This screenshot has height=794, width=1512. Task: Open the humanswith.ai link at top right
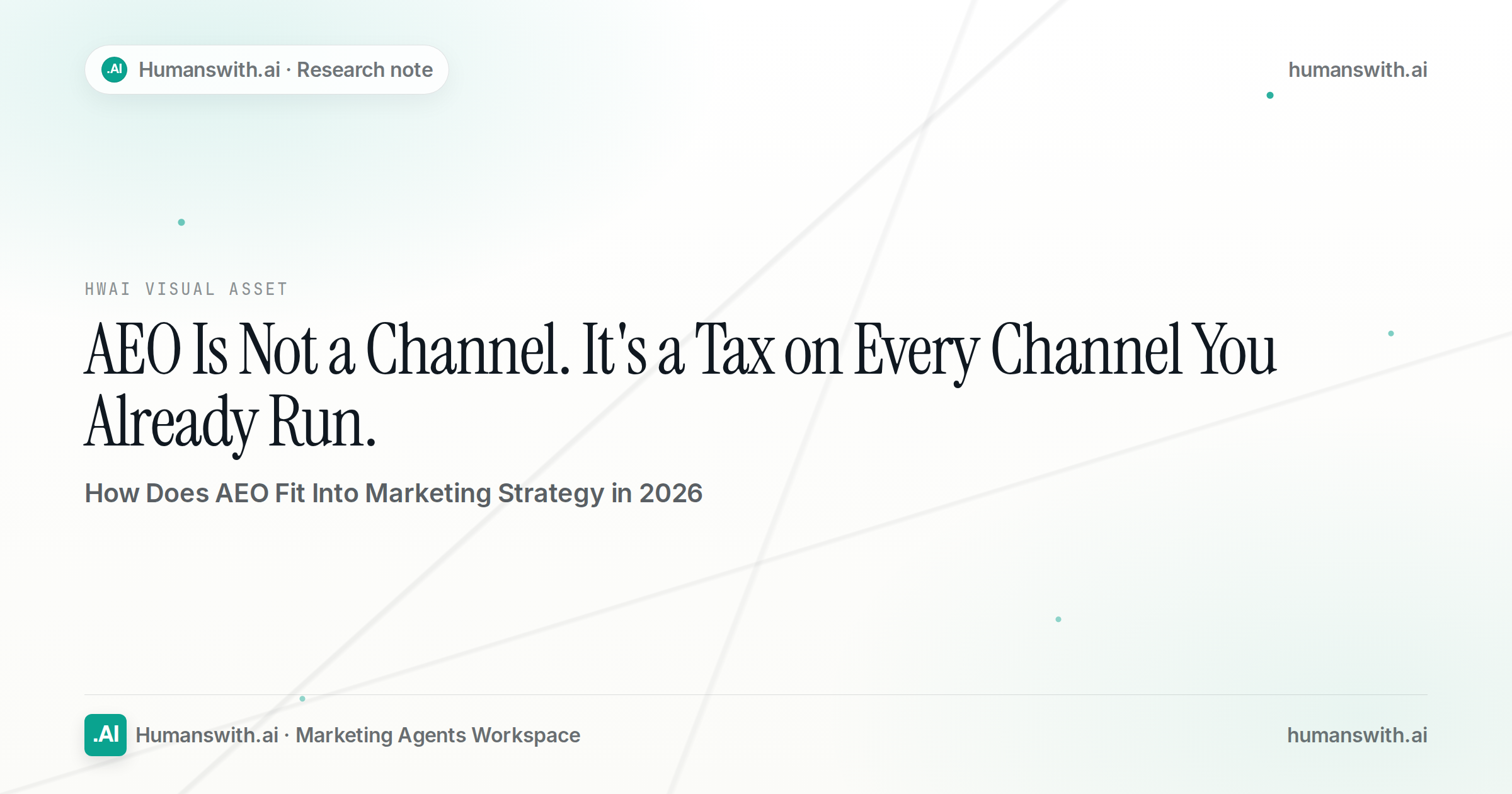click(x=1358, y=69)
